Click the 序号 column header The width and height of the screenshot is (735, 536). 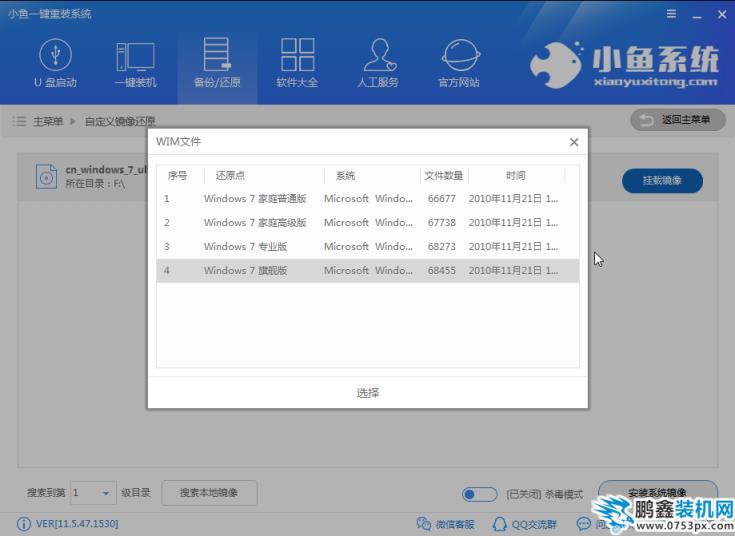click(177, 176)
